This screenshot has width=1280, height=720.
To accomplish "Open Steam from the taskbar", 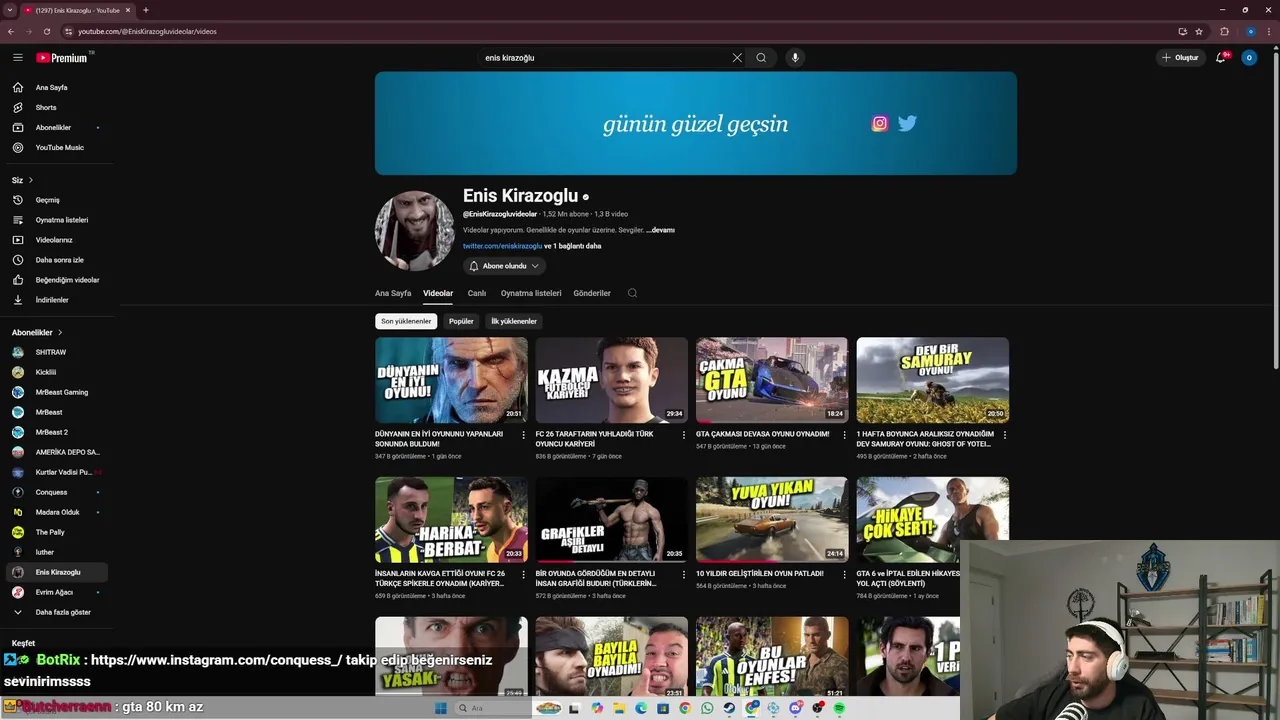I will coord(729,708).
